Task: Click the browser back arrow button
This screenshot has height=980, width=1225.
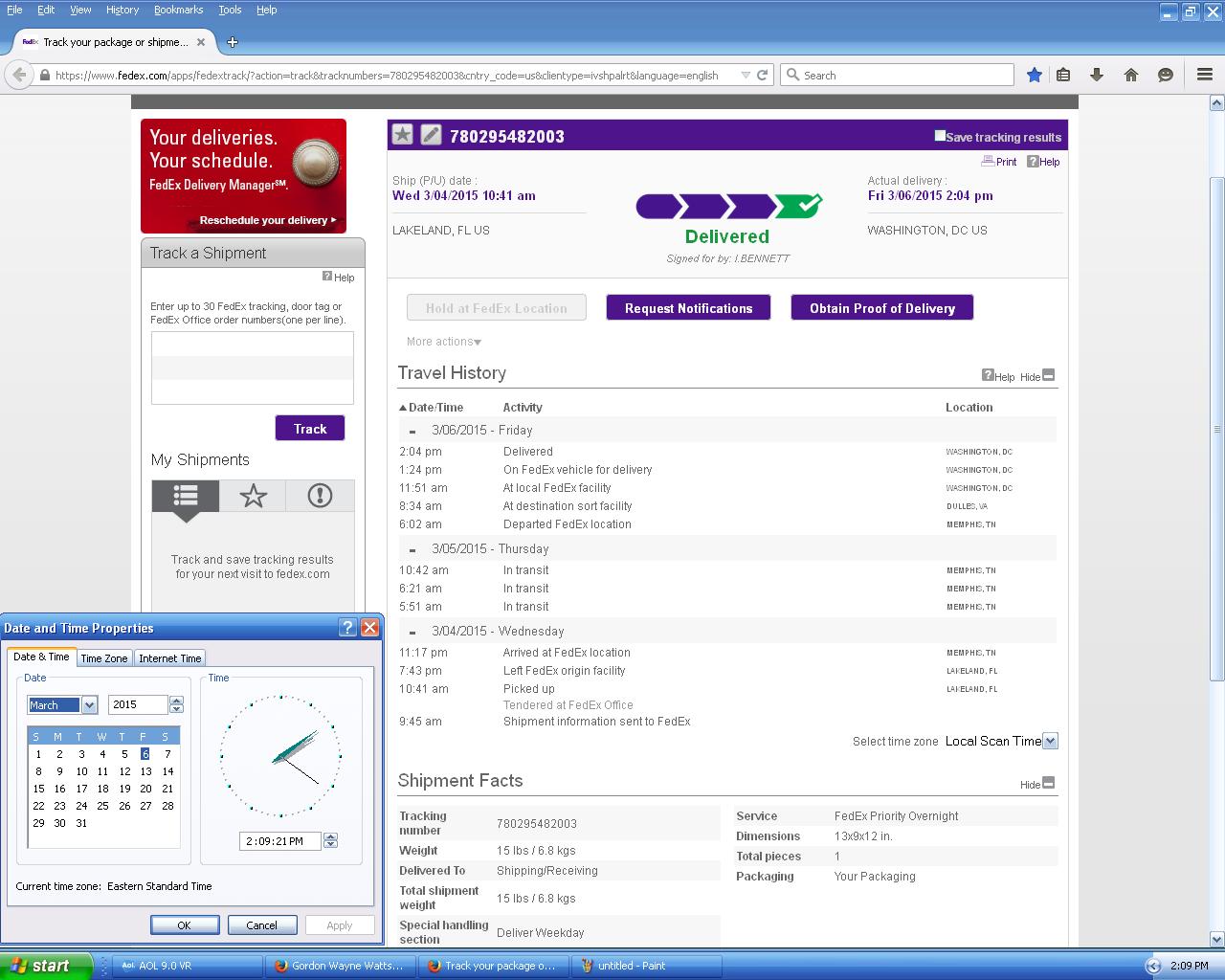Action: pyautogui.click(x=19, y=75)
